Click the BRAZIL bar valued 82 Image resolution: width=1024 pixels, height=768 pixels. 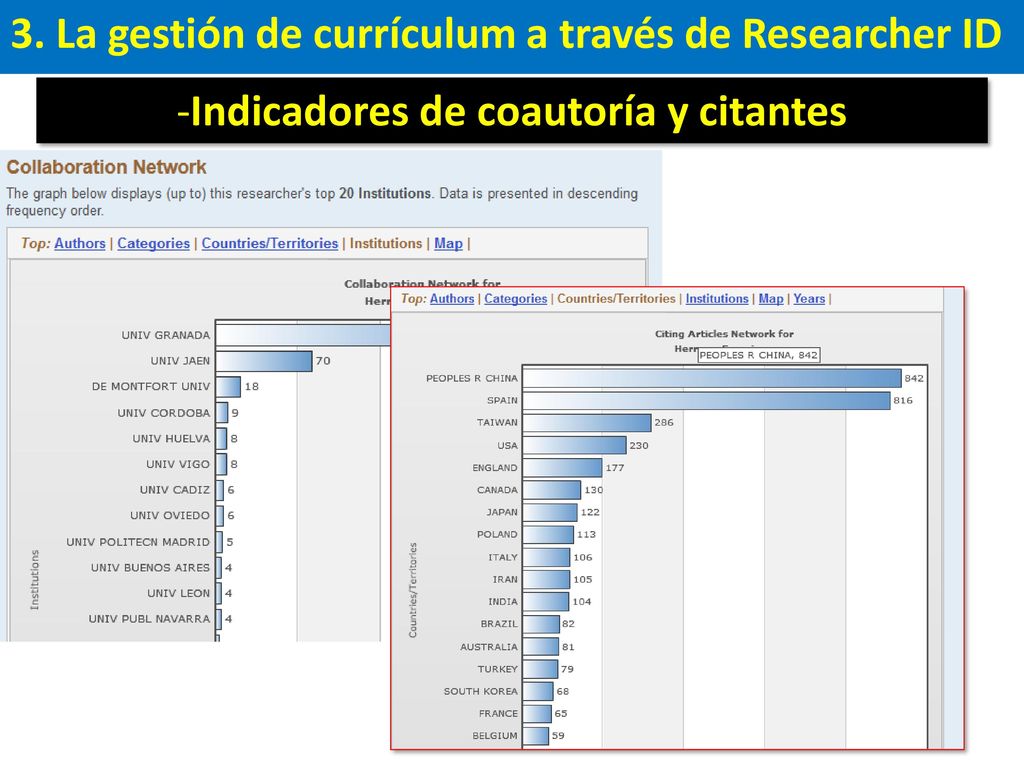point(541,624)
